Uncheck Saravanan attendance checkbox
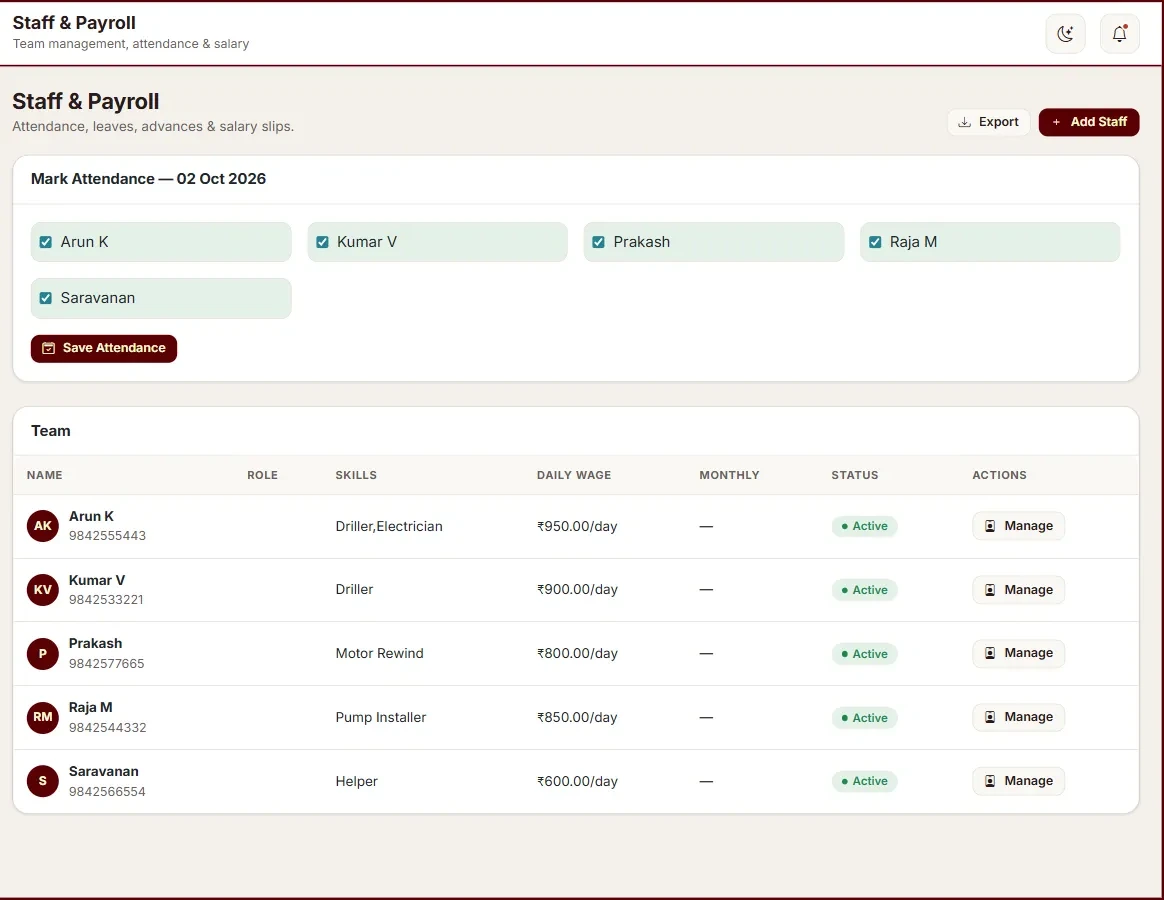 coord(46,298)
